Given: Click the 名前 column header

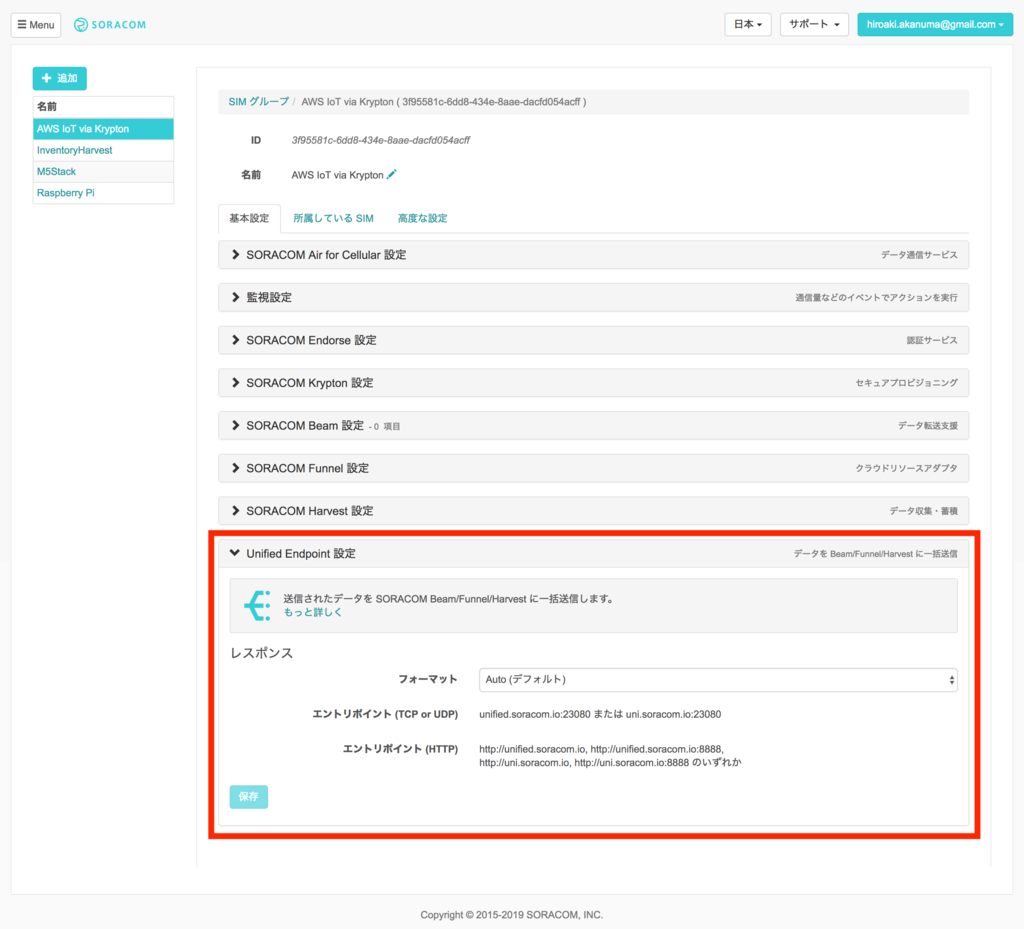Looking at the screenshot, I should 103,106.
